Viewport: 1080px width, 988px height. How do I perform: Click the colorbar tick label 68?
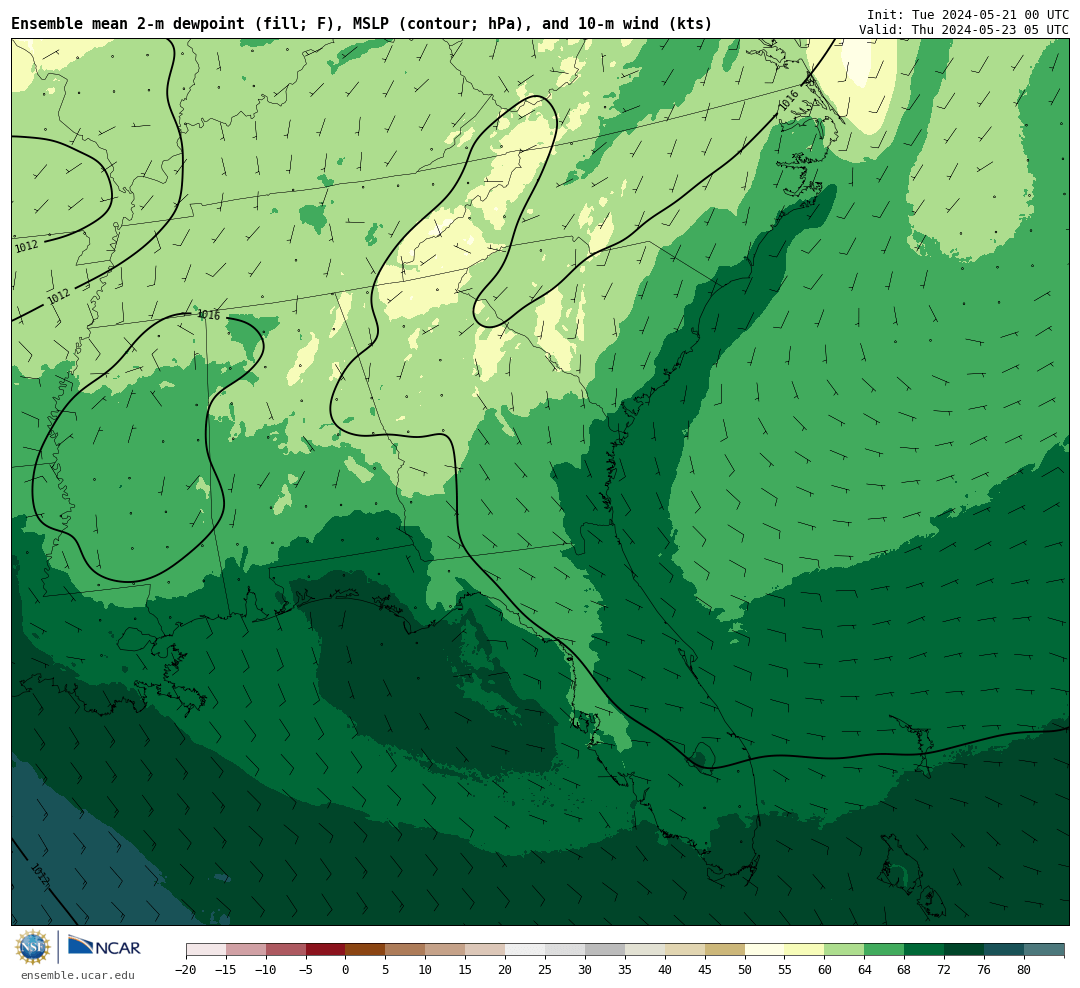click(x=905, y=970)
